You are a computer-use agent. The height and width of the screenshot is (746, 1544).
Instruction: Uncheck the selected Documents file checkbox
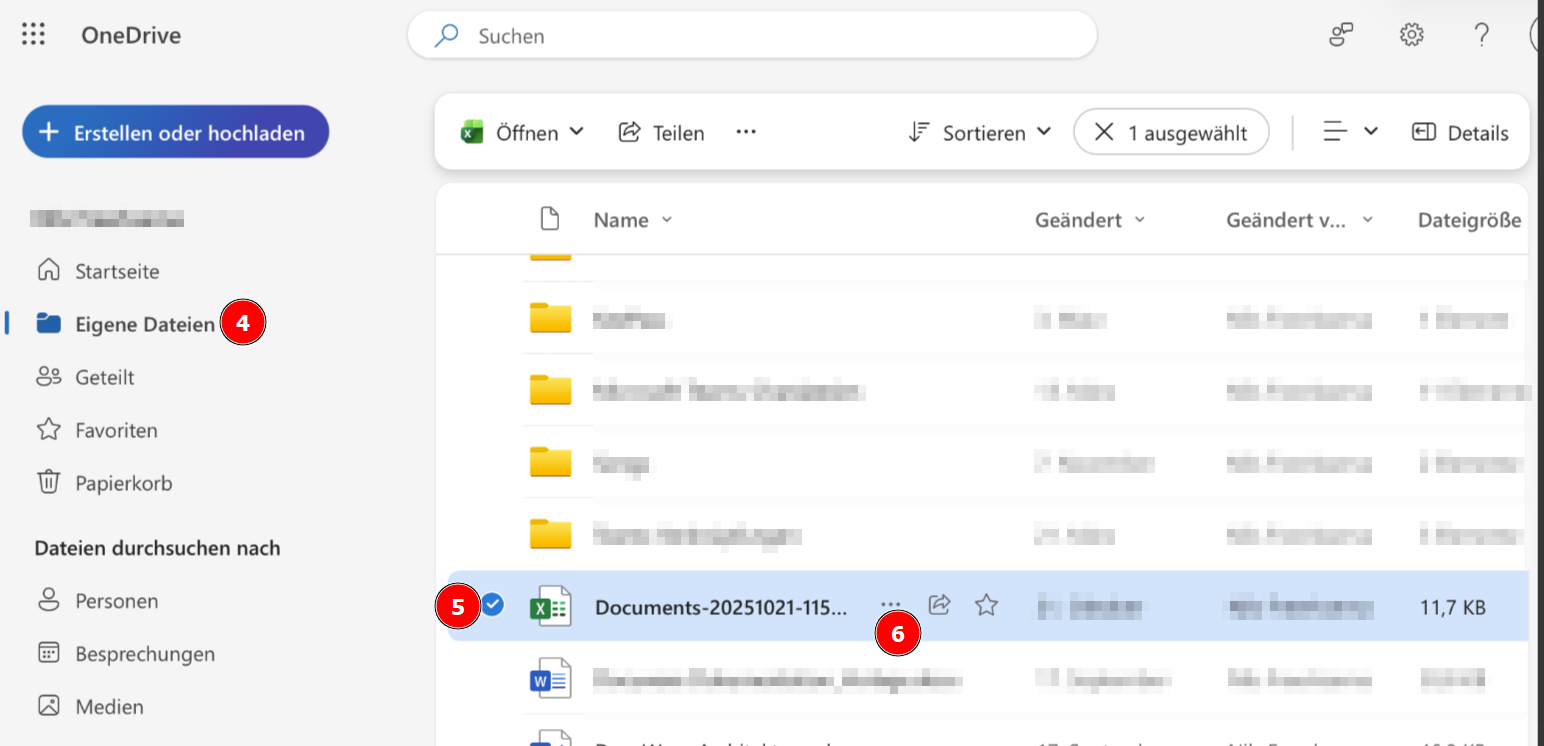[x=493, y=604]
